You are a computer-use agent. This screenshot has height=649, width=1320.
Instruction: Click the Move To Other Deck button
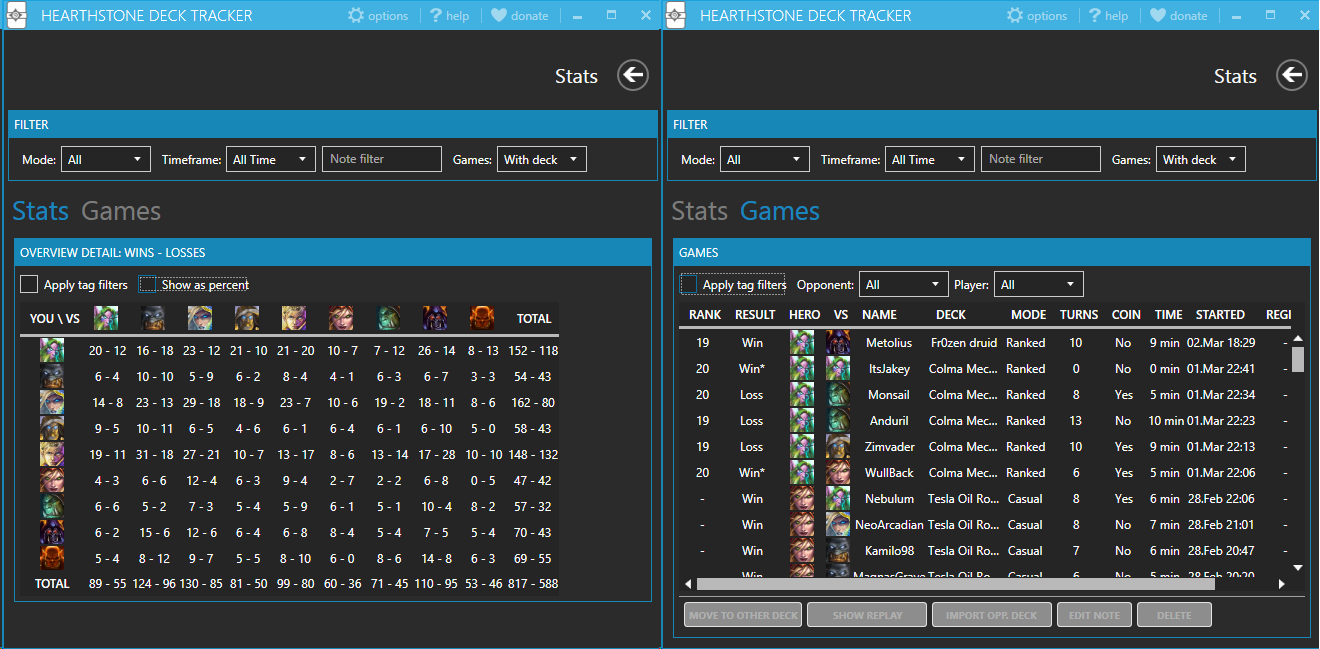[x=744, y=615]
